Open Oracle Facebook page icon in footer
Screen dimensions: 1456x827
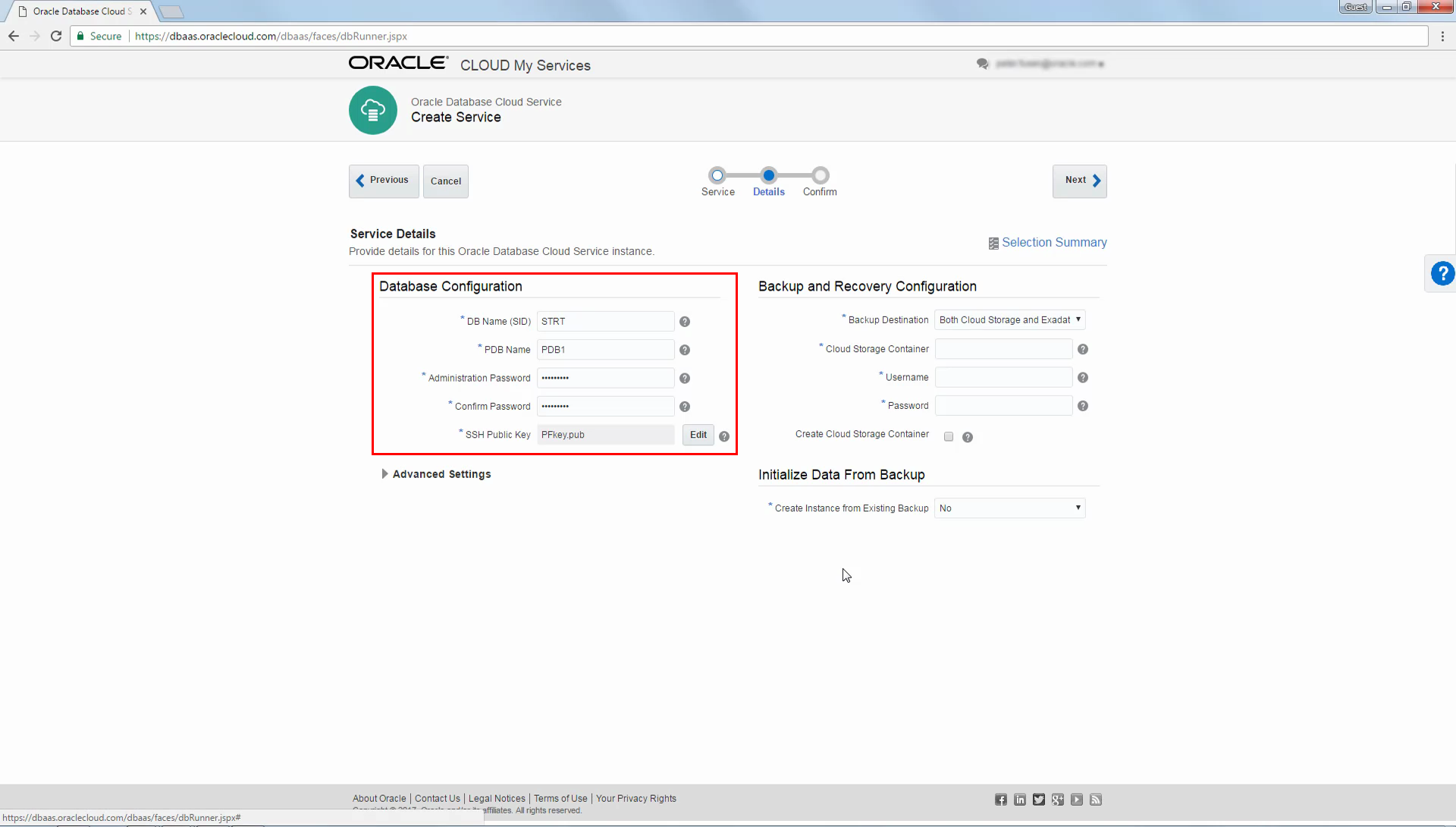click(x=1001, y=800)
